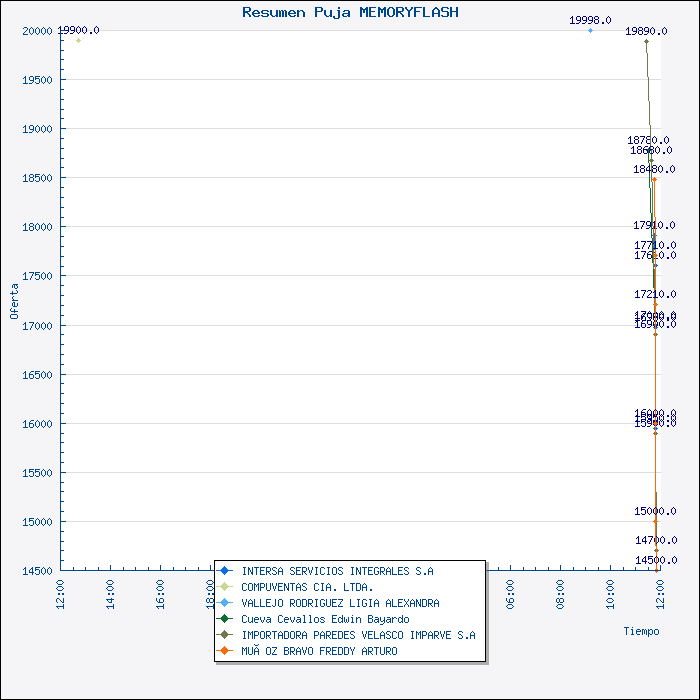Click the IMPORTADORA PAREDES VELASCO legend marker
The height and width of the screenshot is (700, 700).
(225, 635)
